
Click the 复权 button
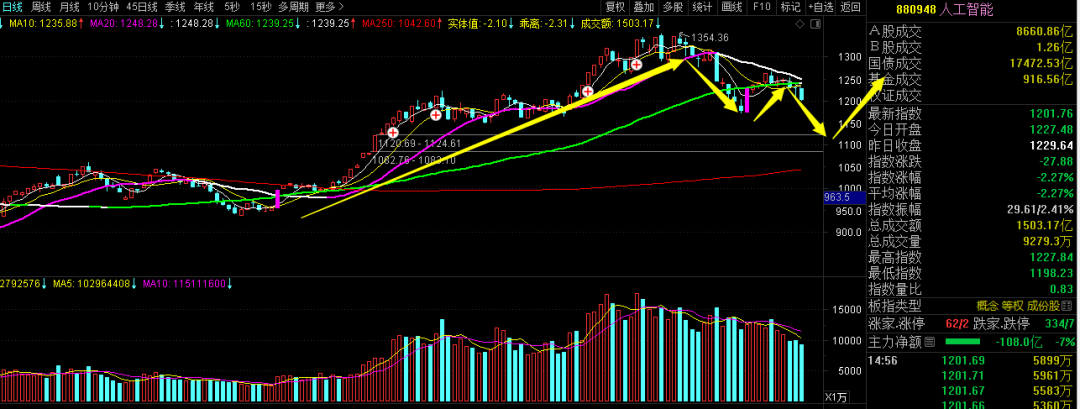[615, 8]
